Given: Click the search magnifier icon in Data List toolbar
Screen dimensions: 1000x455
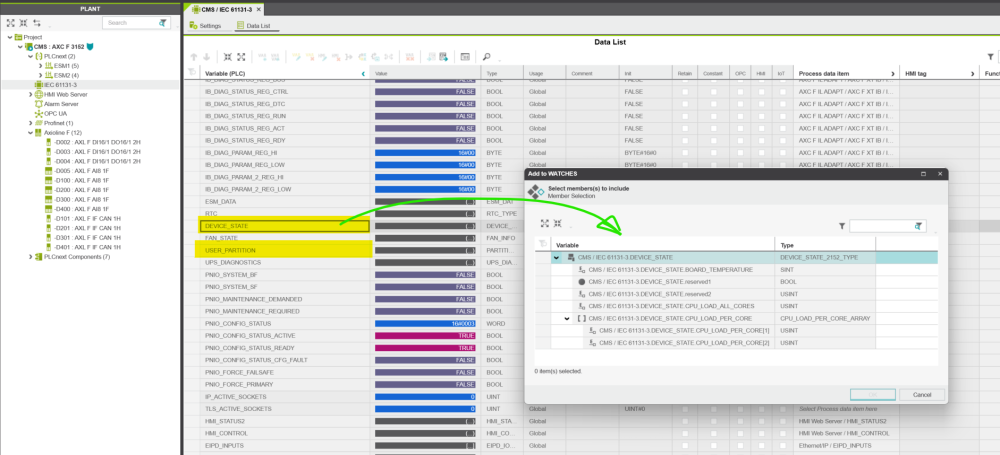Looking at the screenshot, I should [x=487, y=56].
